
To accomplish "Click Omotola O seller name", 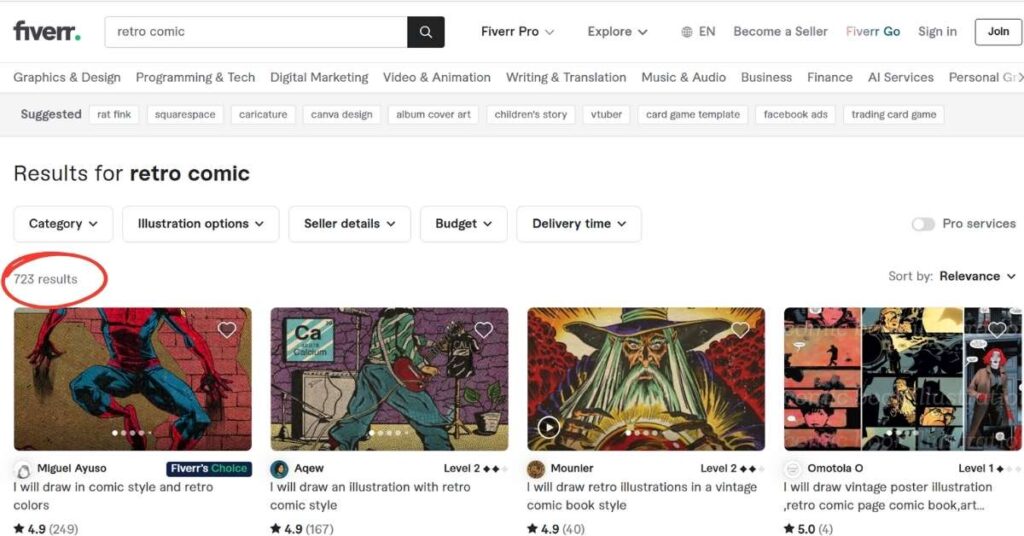I will coord(835,469).
